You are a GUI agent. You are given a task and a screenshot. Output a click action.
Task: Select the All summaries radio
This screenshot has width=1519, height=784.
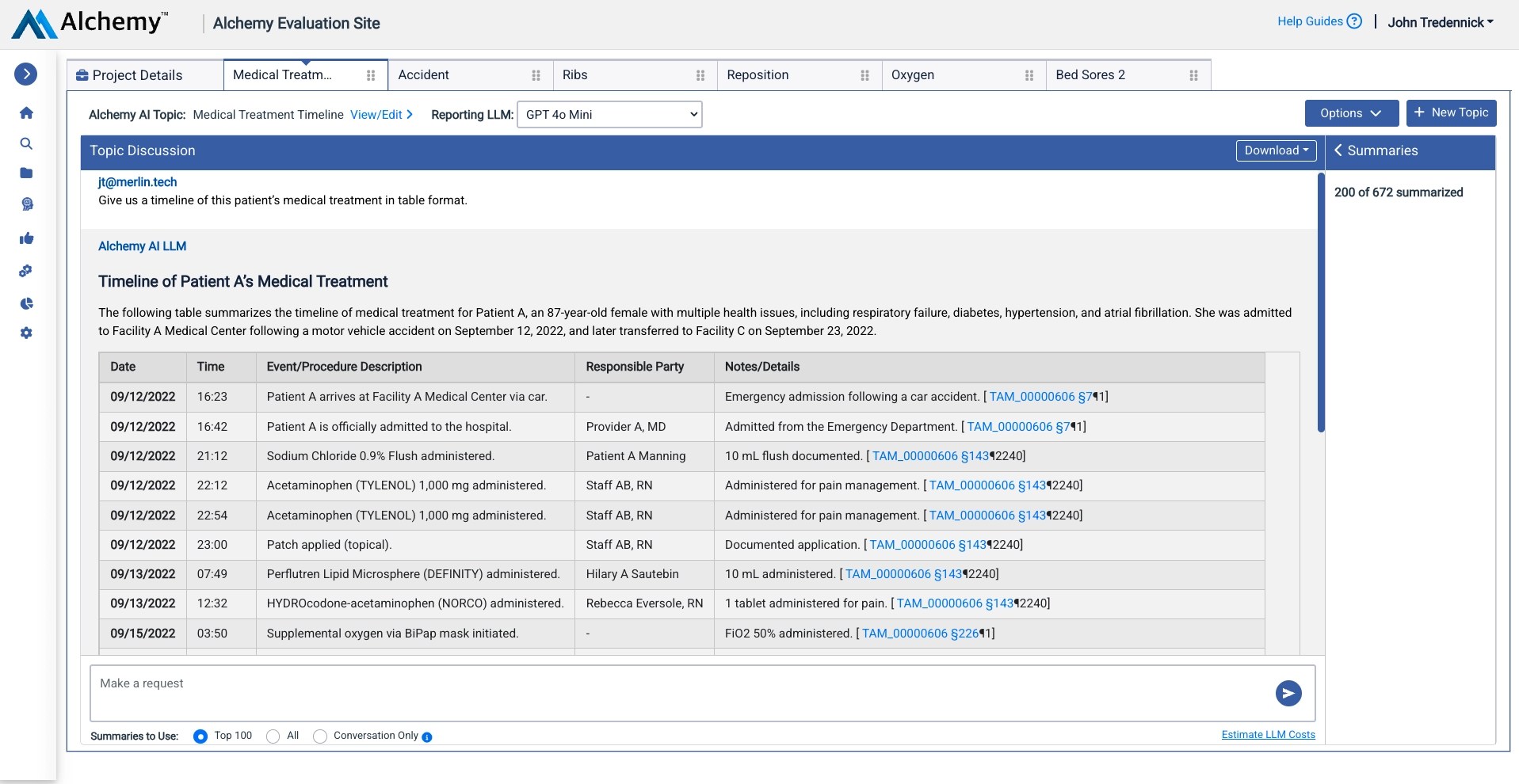[x=273, y=736]
